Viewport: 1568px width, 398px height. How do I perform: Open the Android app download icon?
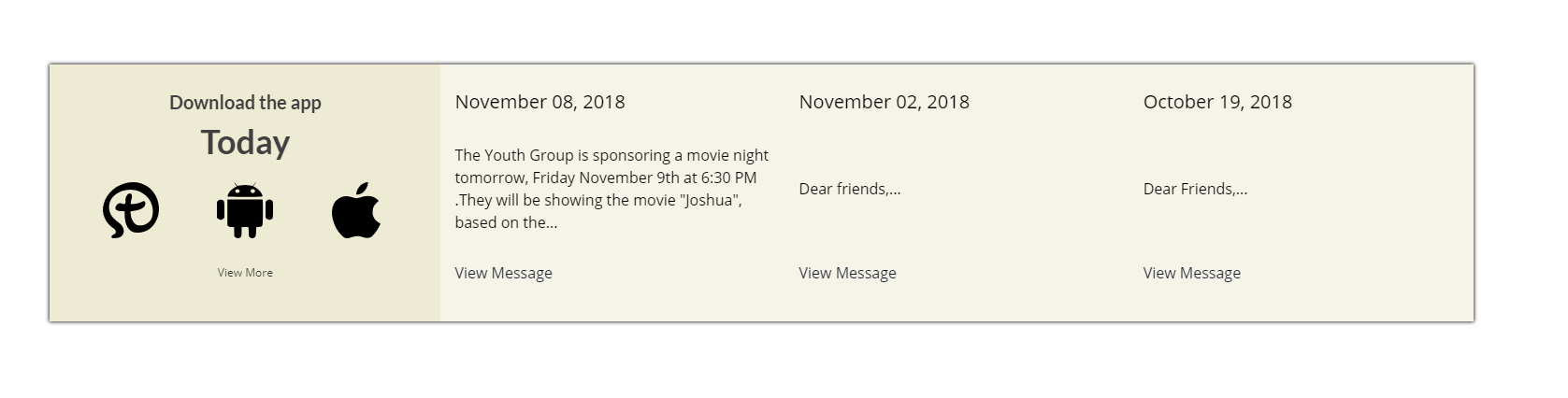(245, 210)
